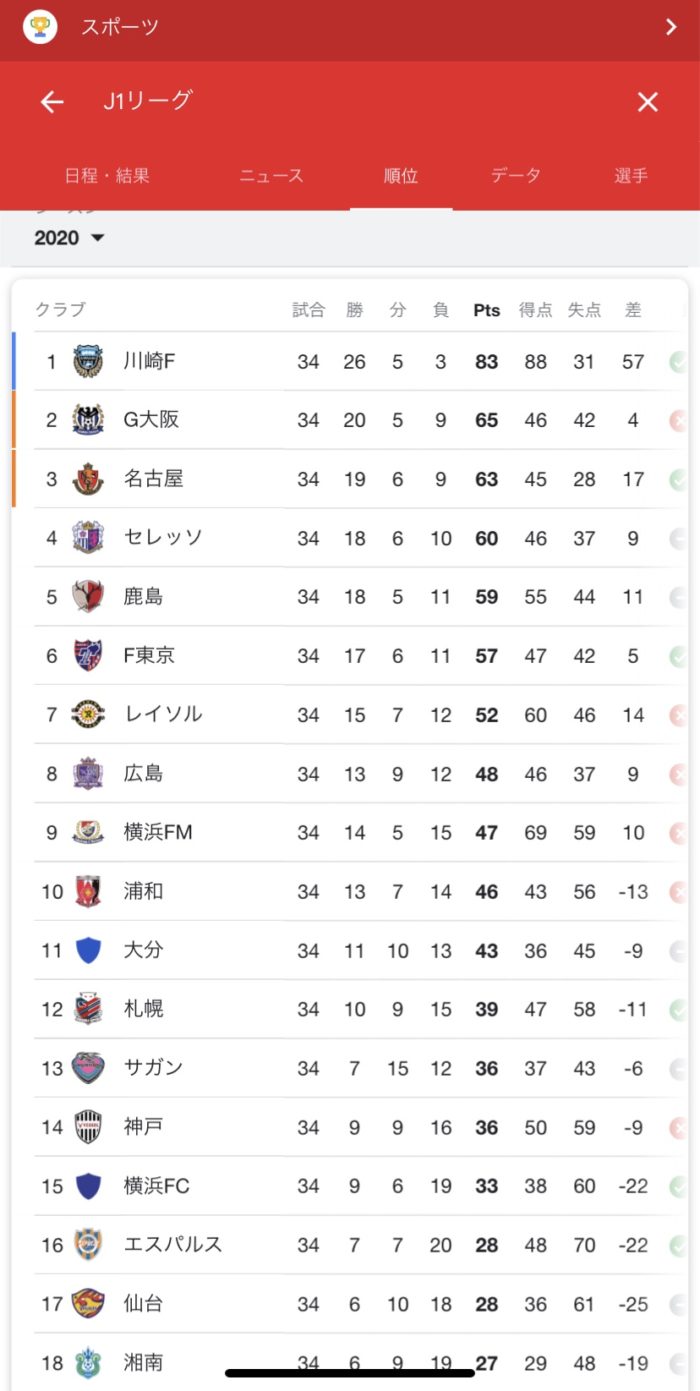This screenshot has height=1391, width=700.
Task: Switch to the ニュース tab
Action: pos(271,176)
